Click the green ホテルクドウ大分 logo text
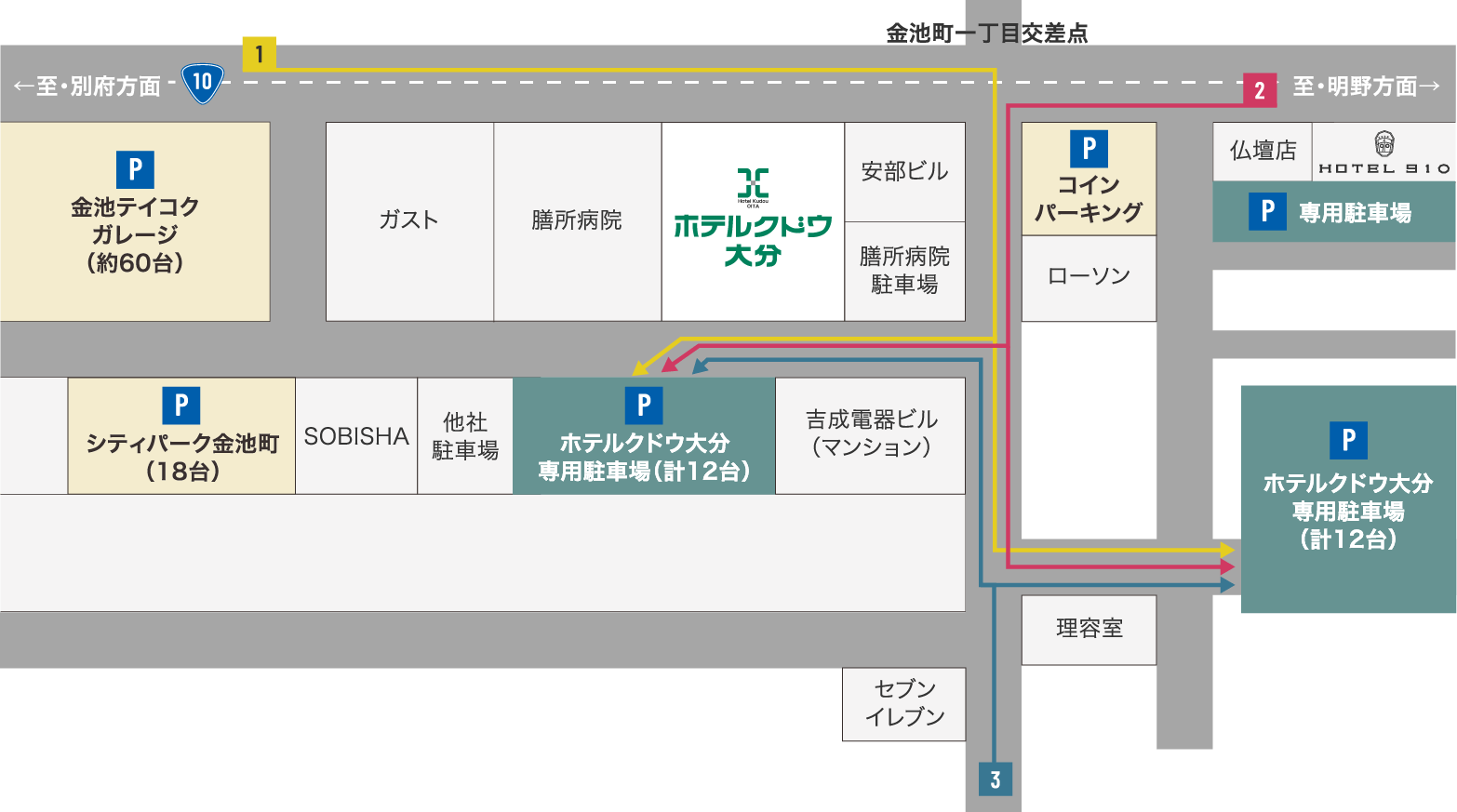1457x812 pixels. (x=753, y=240)
